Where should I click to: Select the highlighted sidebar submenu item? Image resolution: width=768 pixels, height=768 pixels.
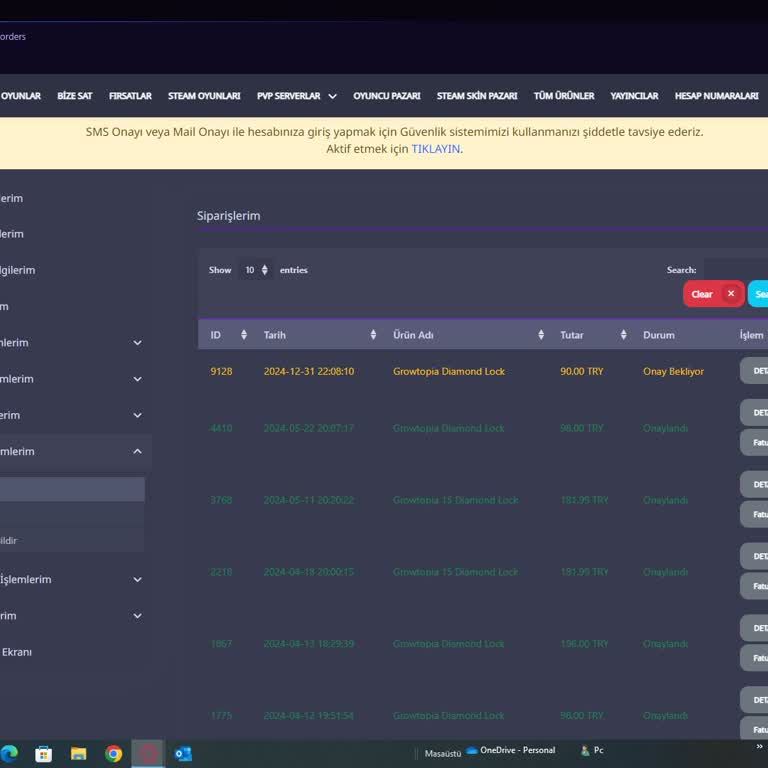[x=72, y=489]
